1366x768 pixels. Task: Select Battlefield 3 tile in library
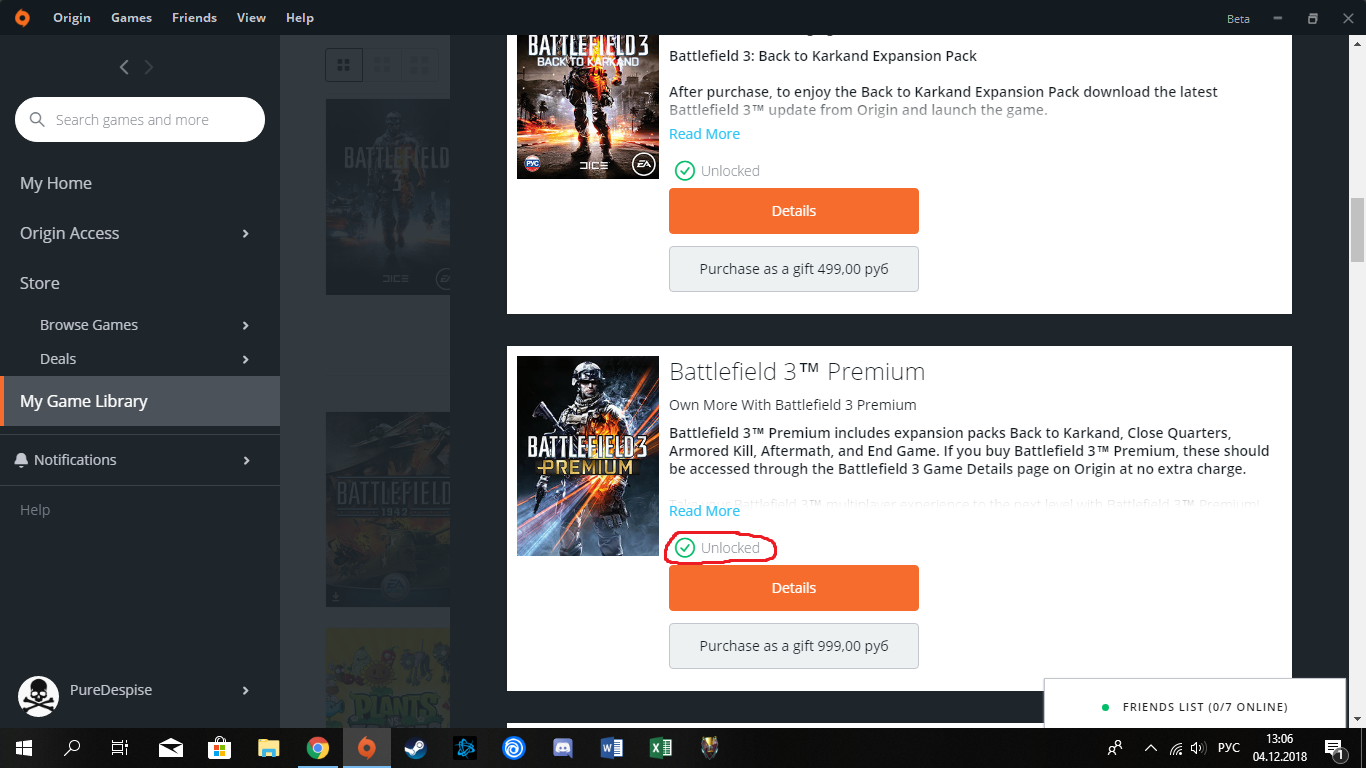(x=388, y=196)
